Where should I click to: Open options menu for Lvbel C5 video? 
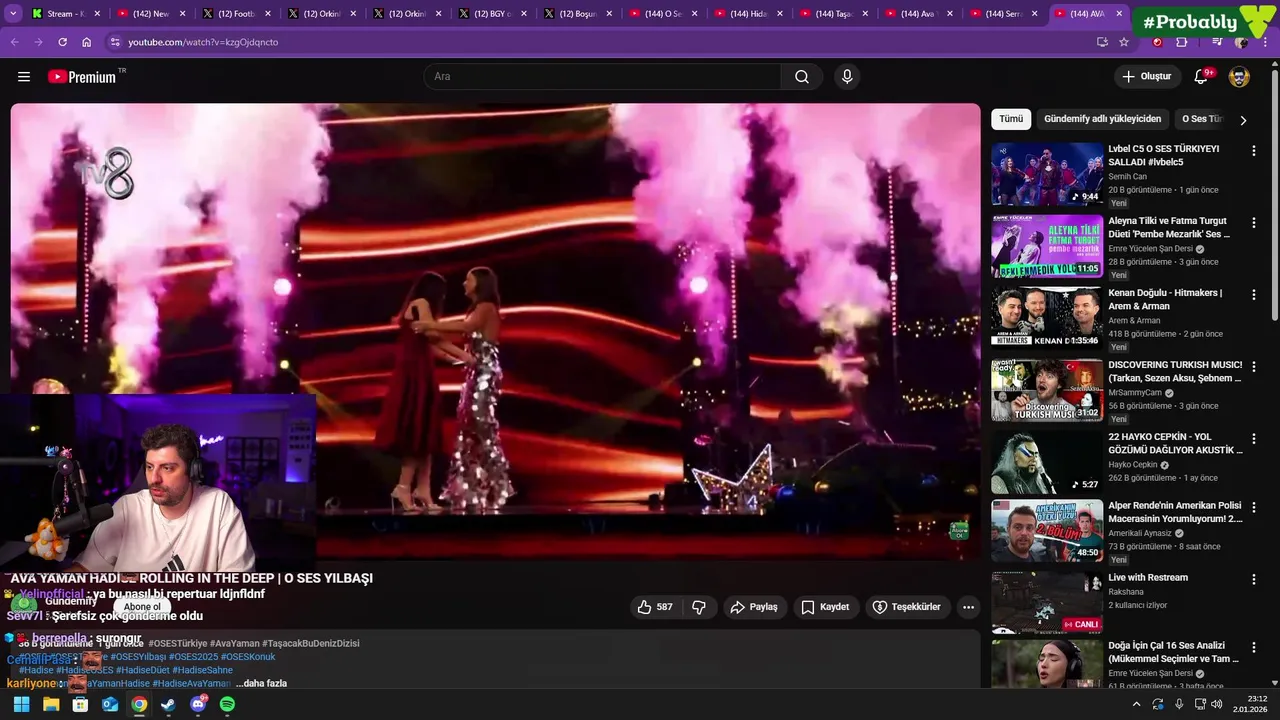(x=1254, y=151)
